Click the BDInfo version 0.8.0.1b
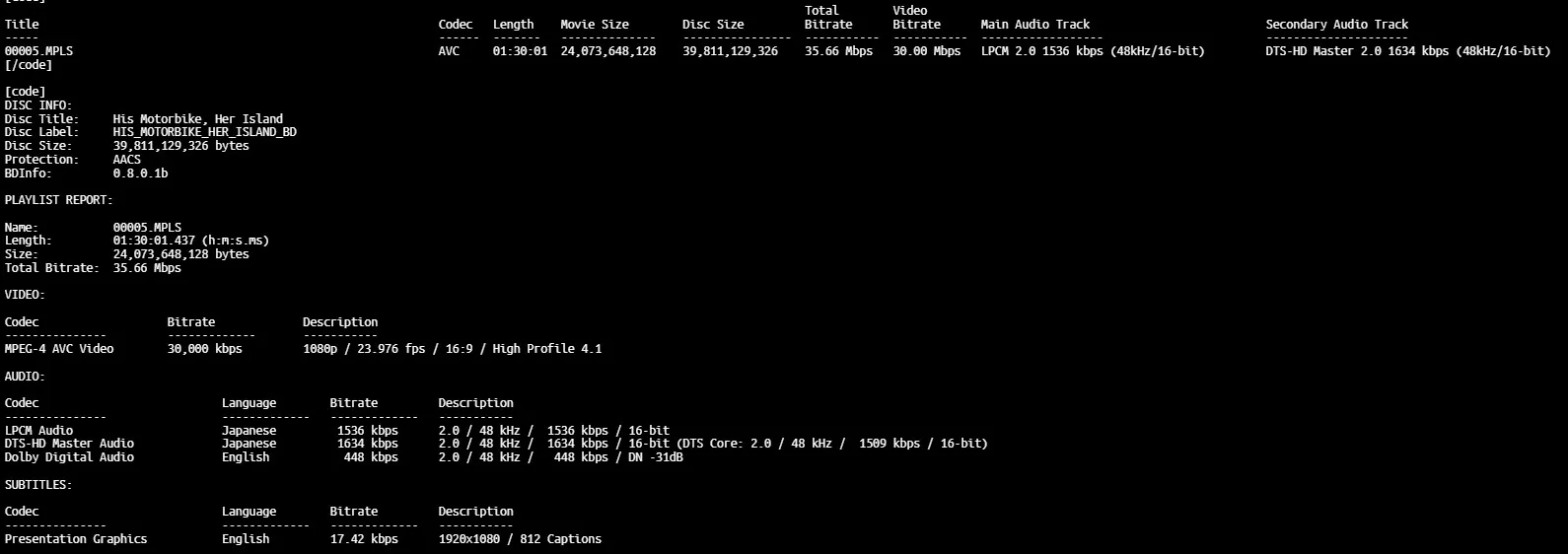This screenshot has height=554, width=1568. (140, 173)
